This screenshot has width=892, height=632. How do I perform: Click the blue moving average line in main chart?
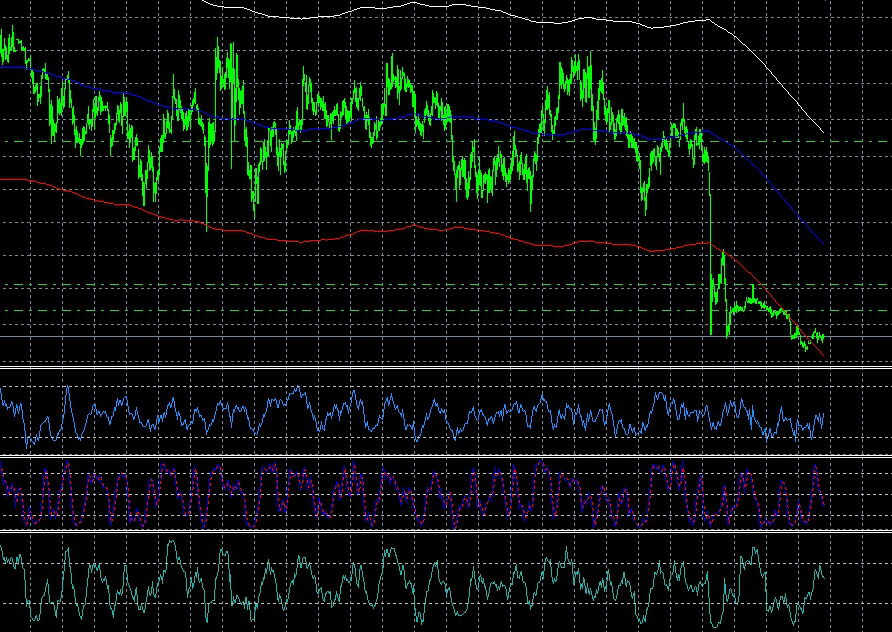[x=400, y=118]
